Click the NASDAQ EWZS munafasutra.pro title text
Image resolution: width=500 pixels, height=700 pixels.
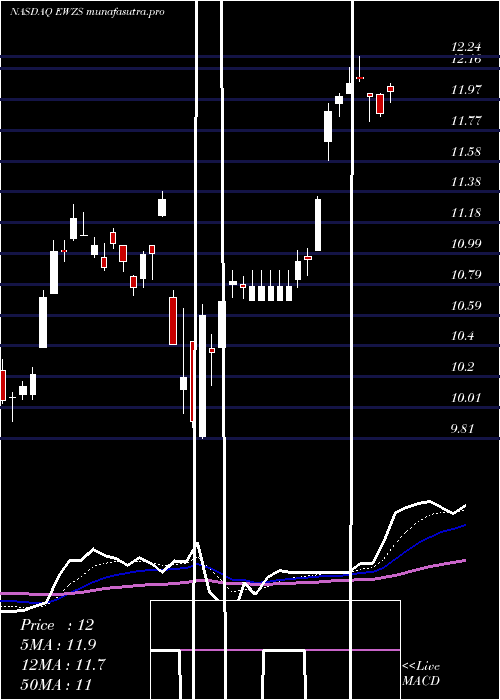(87, 12)
